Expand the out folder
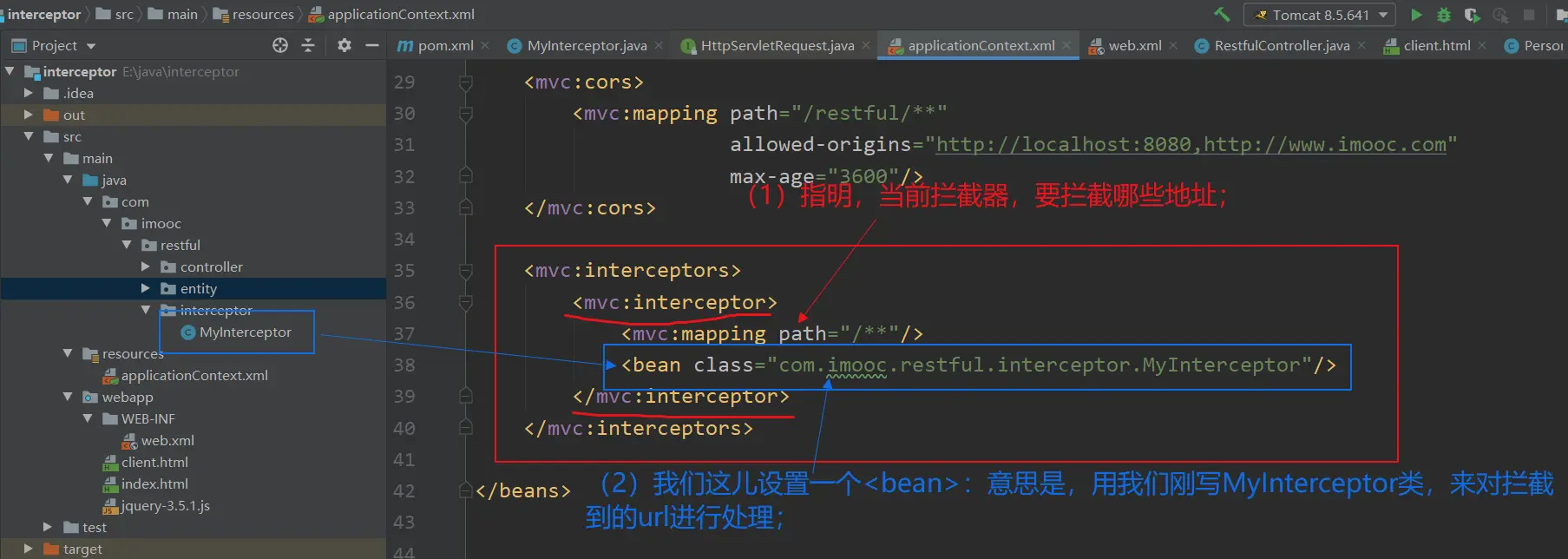The image size is (1568, 559). 29,115
